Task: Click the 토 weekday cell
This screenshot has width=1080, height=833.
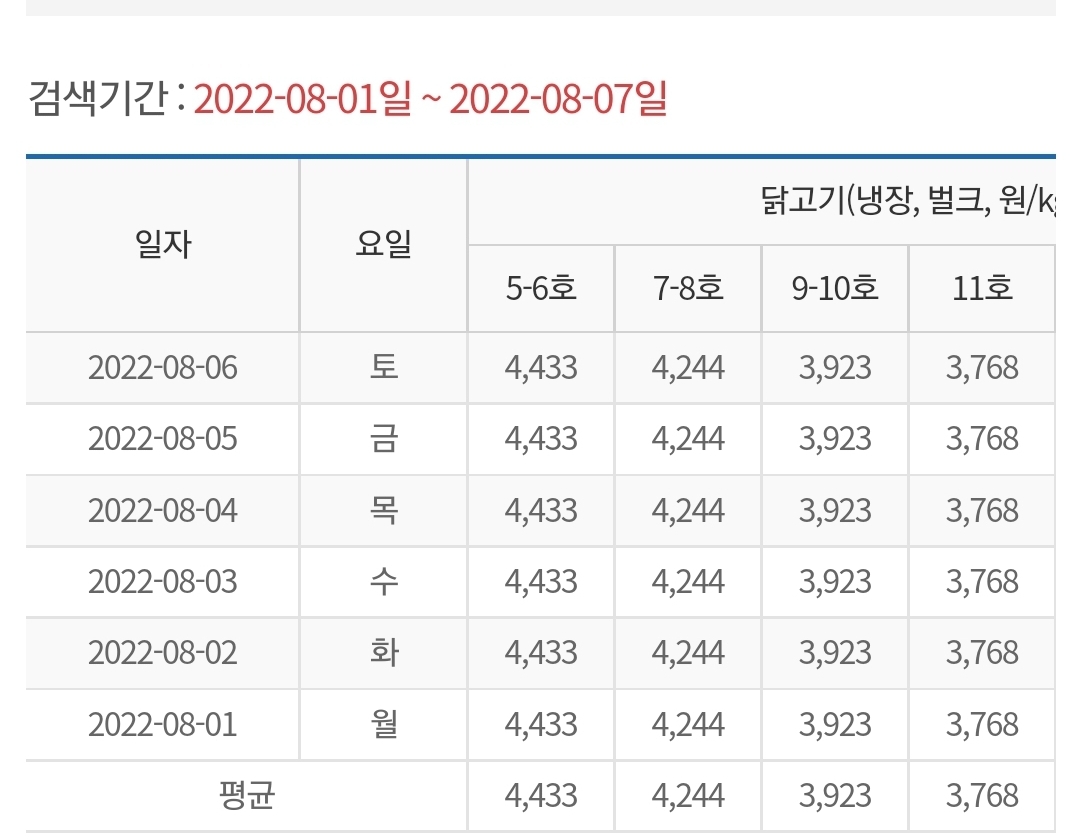Action: pyautogui.click(x=383, y=368)
